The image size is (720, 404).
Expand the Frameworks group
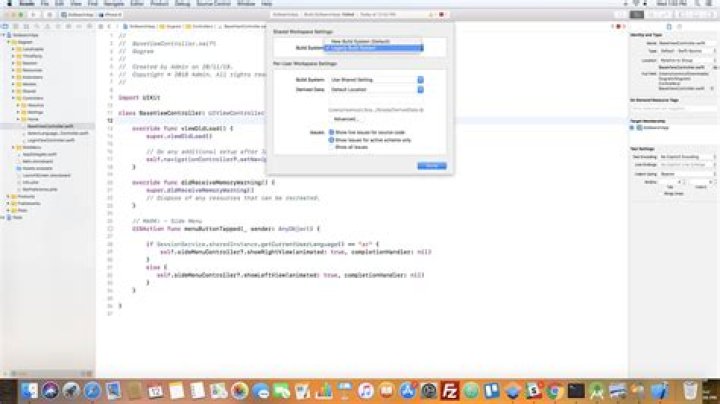tap(8, 203)
